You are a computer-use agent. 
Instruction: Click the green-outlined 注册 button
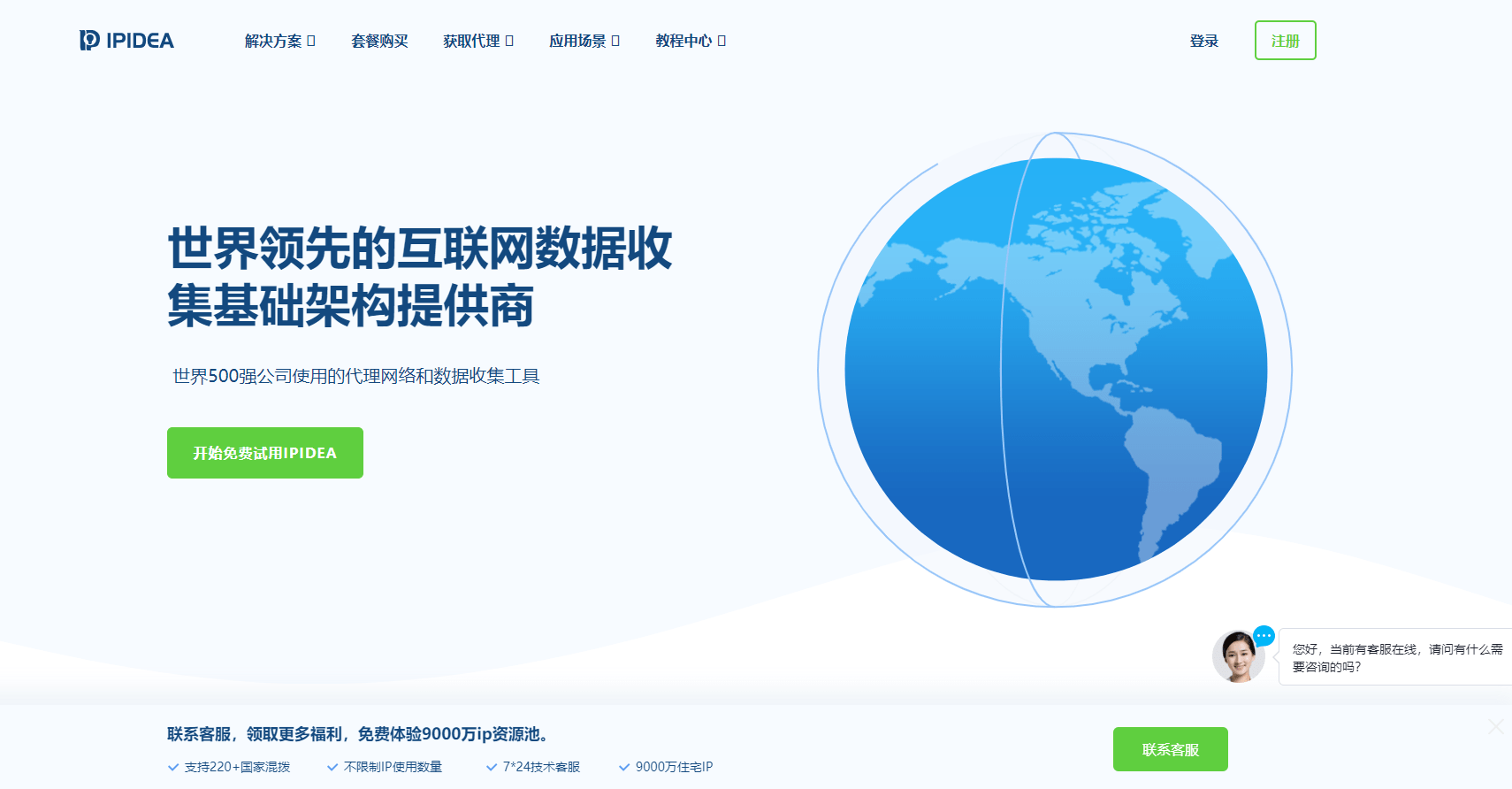(1286, 41)
